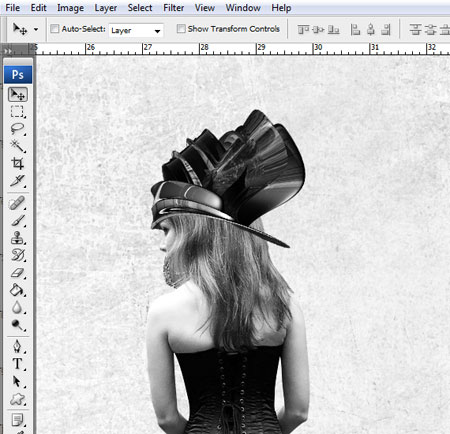Screen dimensions: 450x434
Task: Expand the collapsed toolbox panel arrows
Action: [x=7, y=51]
